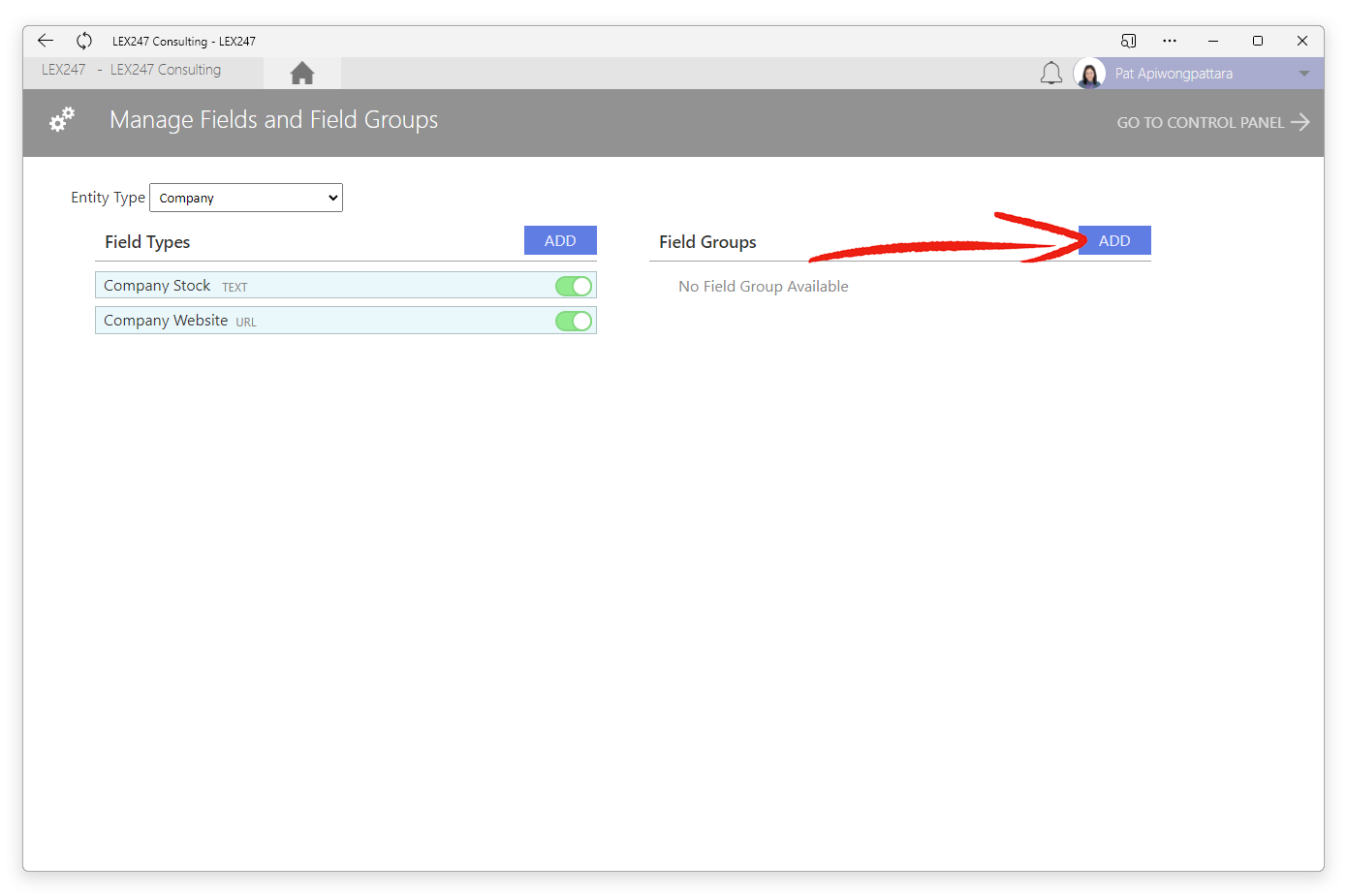
Task: Toggle the Company Website field off
Action: click(574, 321)
